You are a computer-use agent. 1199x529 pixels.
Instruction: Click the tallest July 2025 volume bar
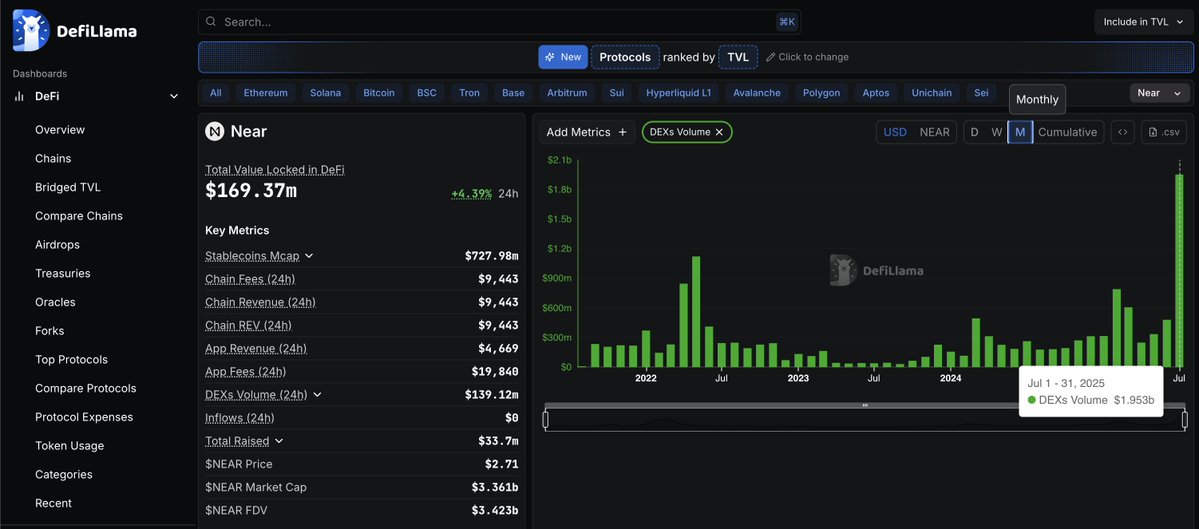pos(1180,271)
